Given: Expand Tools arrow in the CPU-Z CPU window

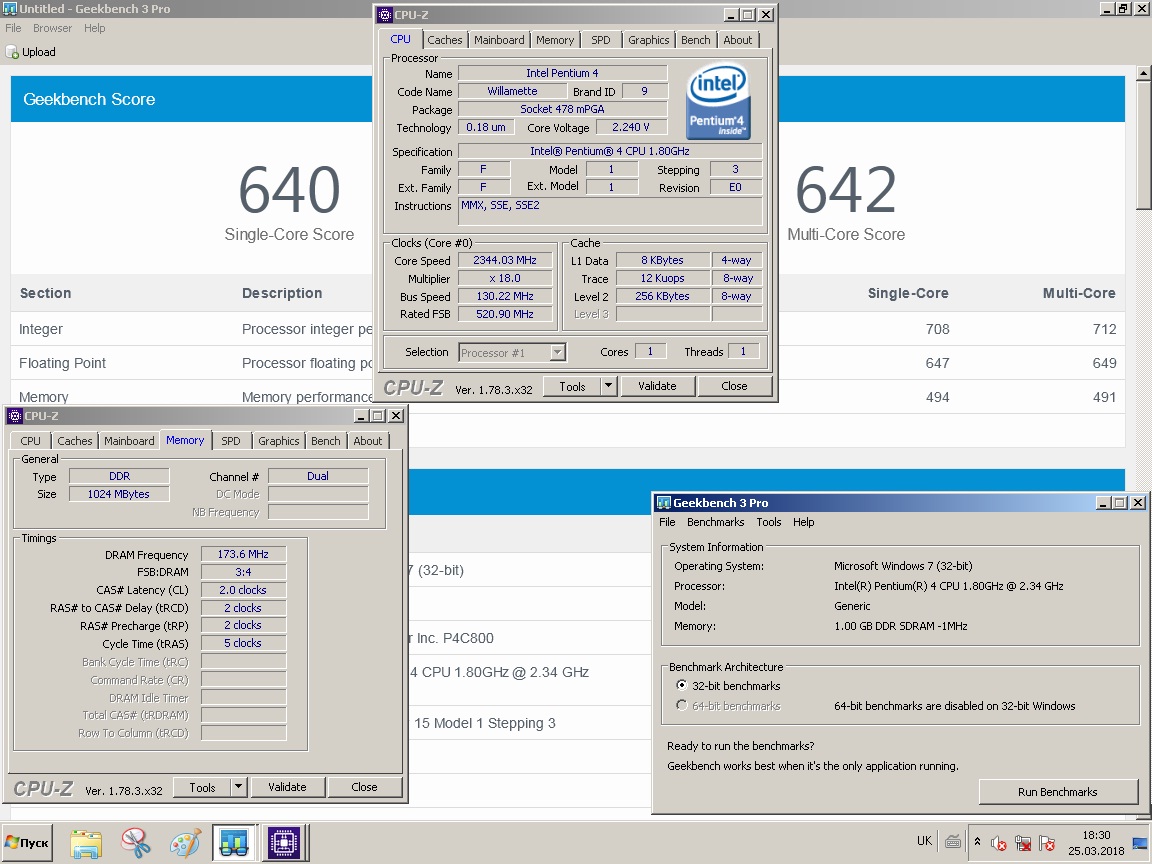Looking at the screenshot, I should [608, 386].
